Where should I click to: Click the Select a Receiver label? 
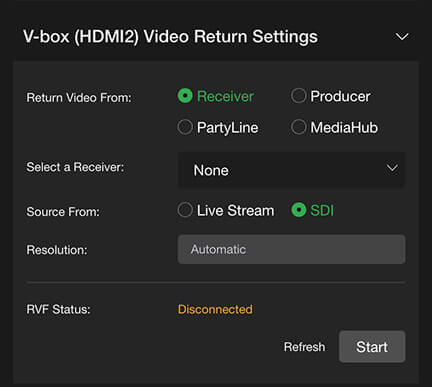tap(75, 167)
